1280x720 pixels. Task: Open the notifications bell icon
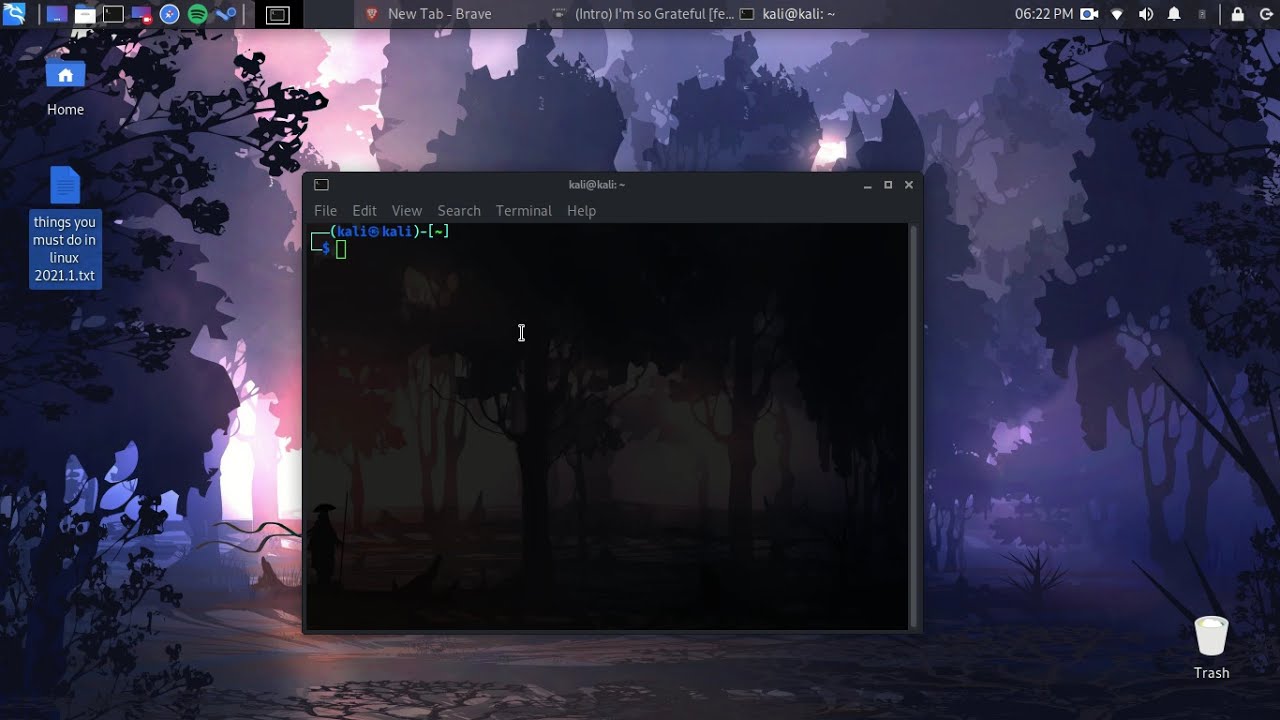[1174, 14]
